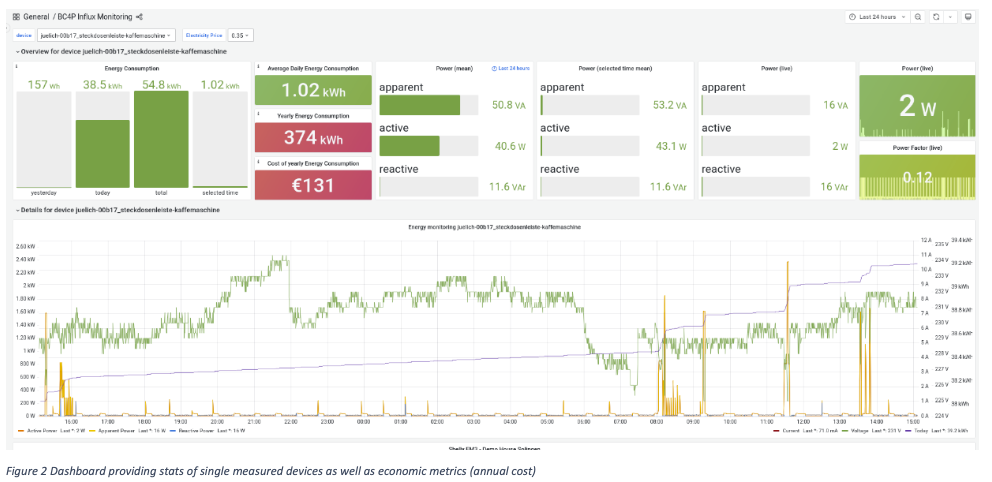Collapse the Overview for device row
992x482 pixels.
click(x=121, y=51)
